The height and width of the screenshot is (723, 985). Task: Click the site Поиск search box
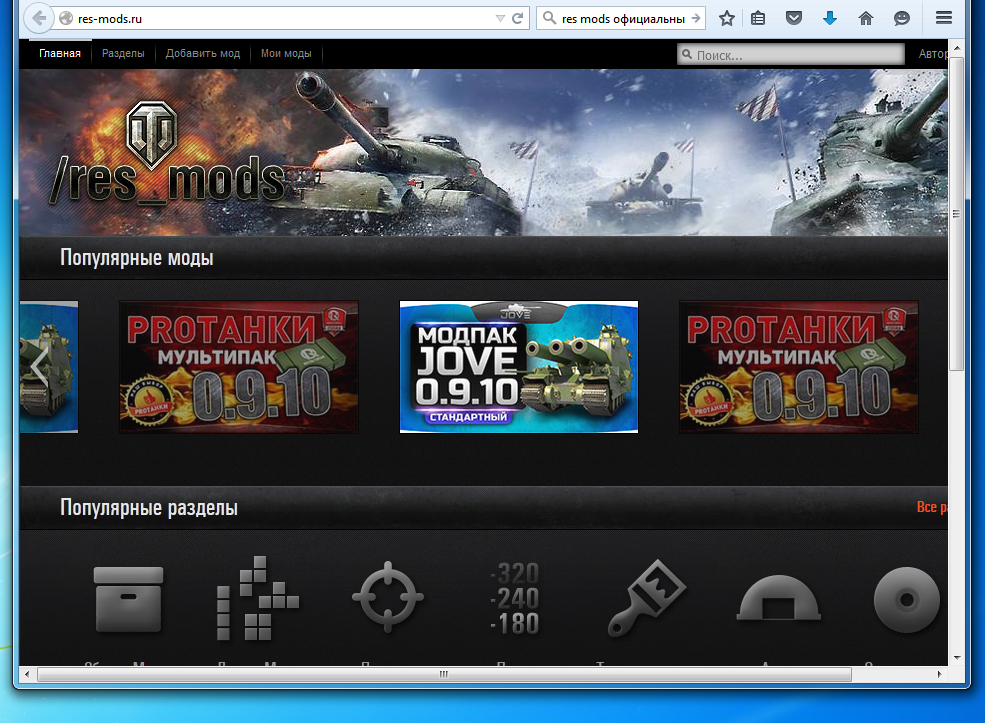791,55
